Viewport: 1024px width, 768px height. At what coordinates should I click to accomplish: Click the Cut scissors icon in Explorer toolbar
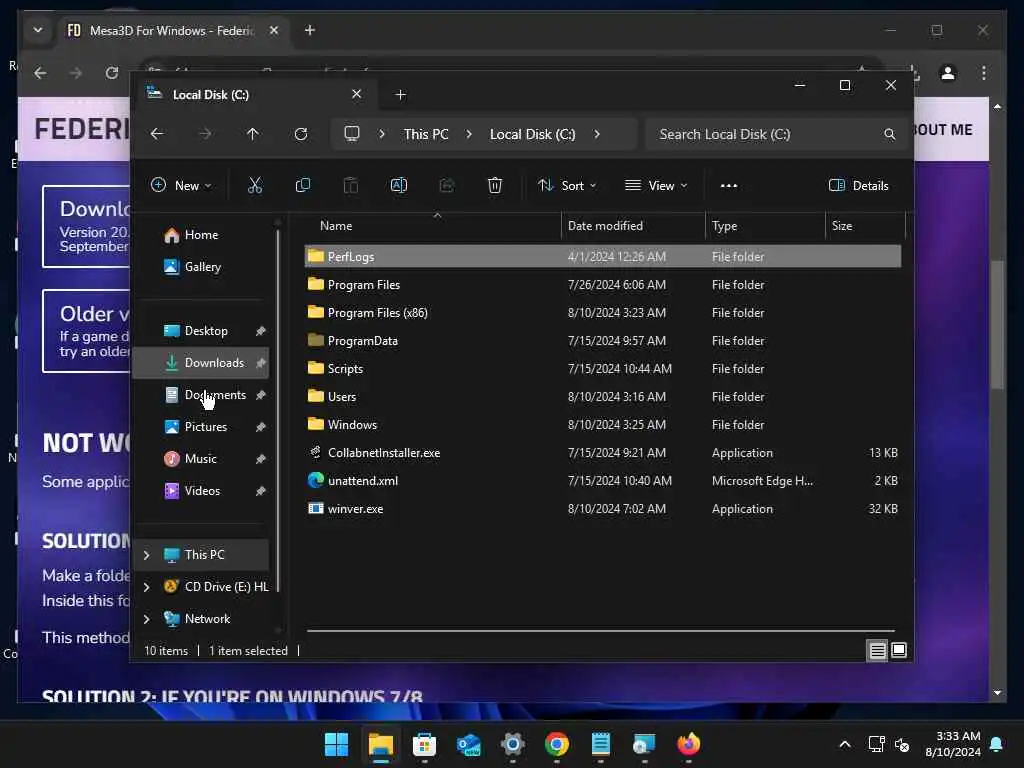pyautogui.click(x=255, y=185)
